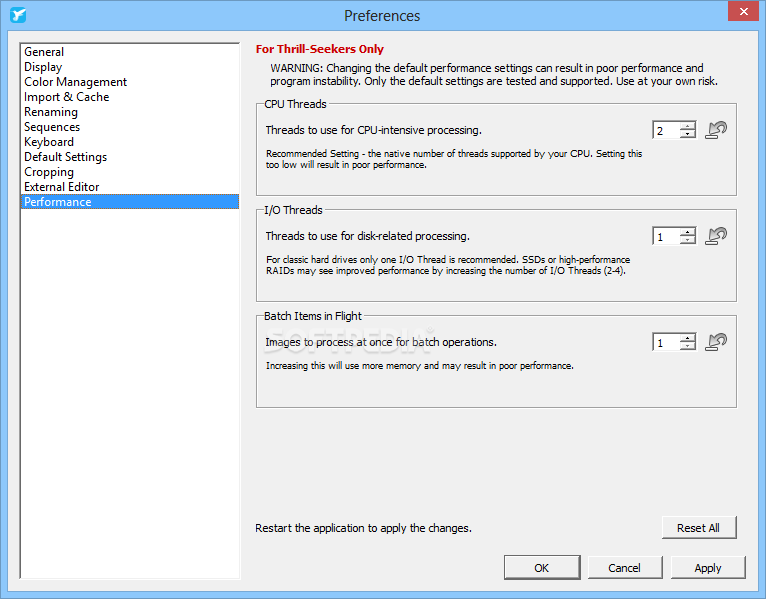This screenshot has height=599, width=766.
Task: Click the Reset All button
Action: (699, 528)
